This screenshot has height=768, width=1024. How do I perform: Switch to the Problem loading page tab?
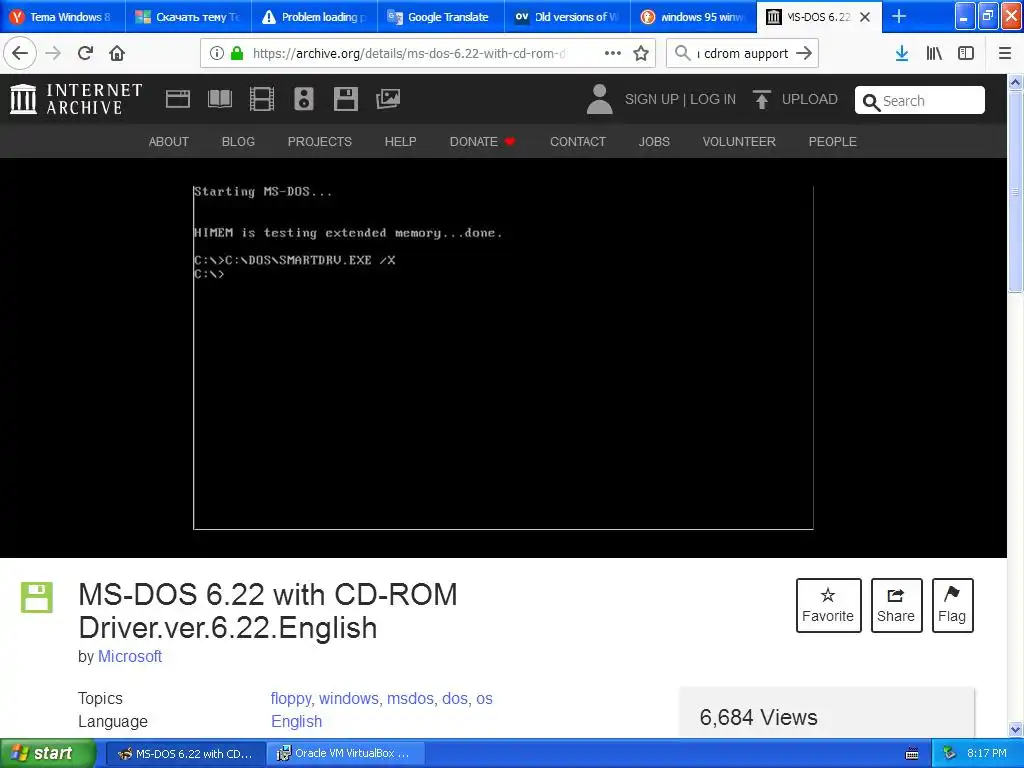(x=315, y=17)
